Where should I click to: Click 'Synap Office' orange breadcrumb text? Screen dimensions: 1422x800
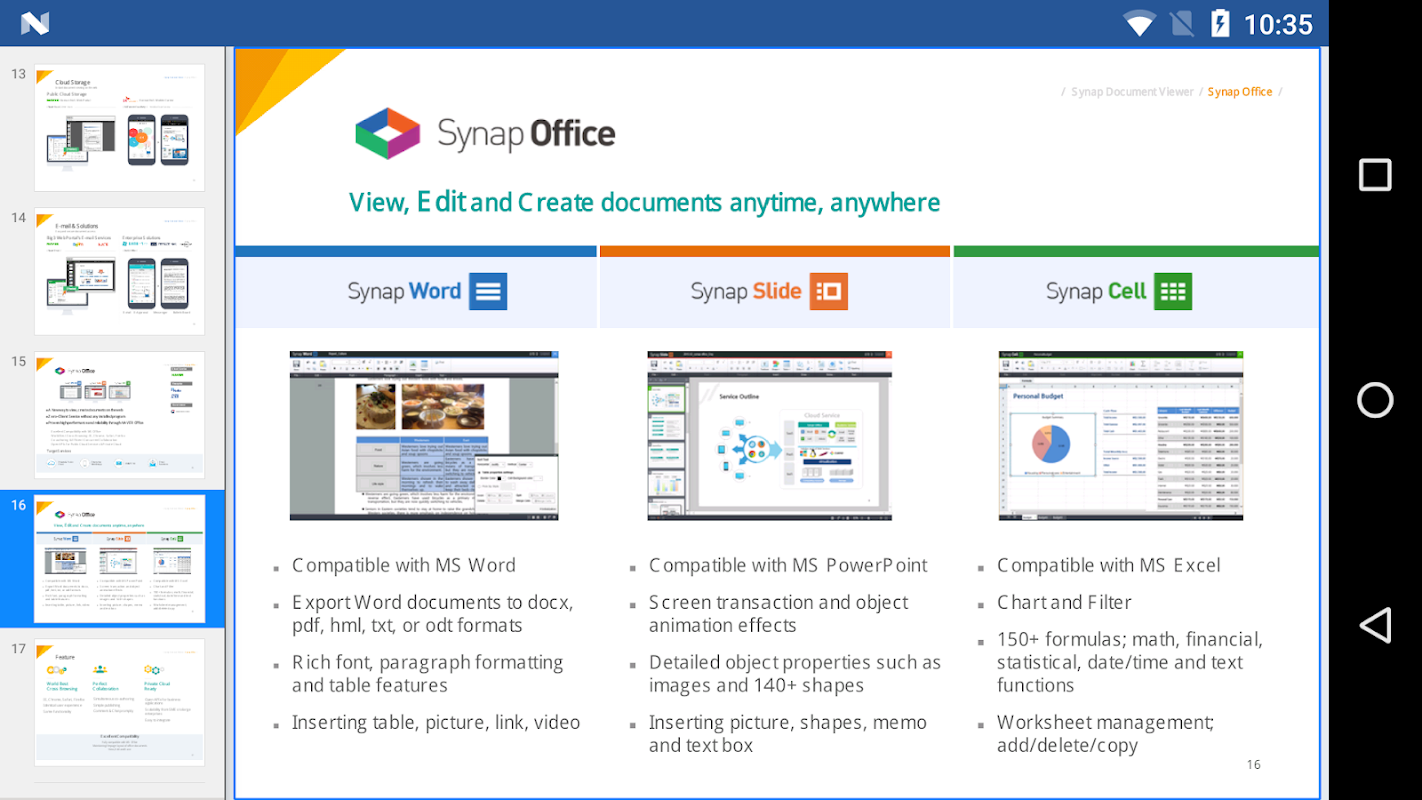pyautogui.click(x=1240, y=92)
